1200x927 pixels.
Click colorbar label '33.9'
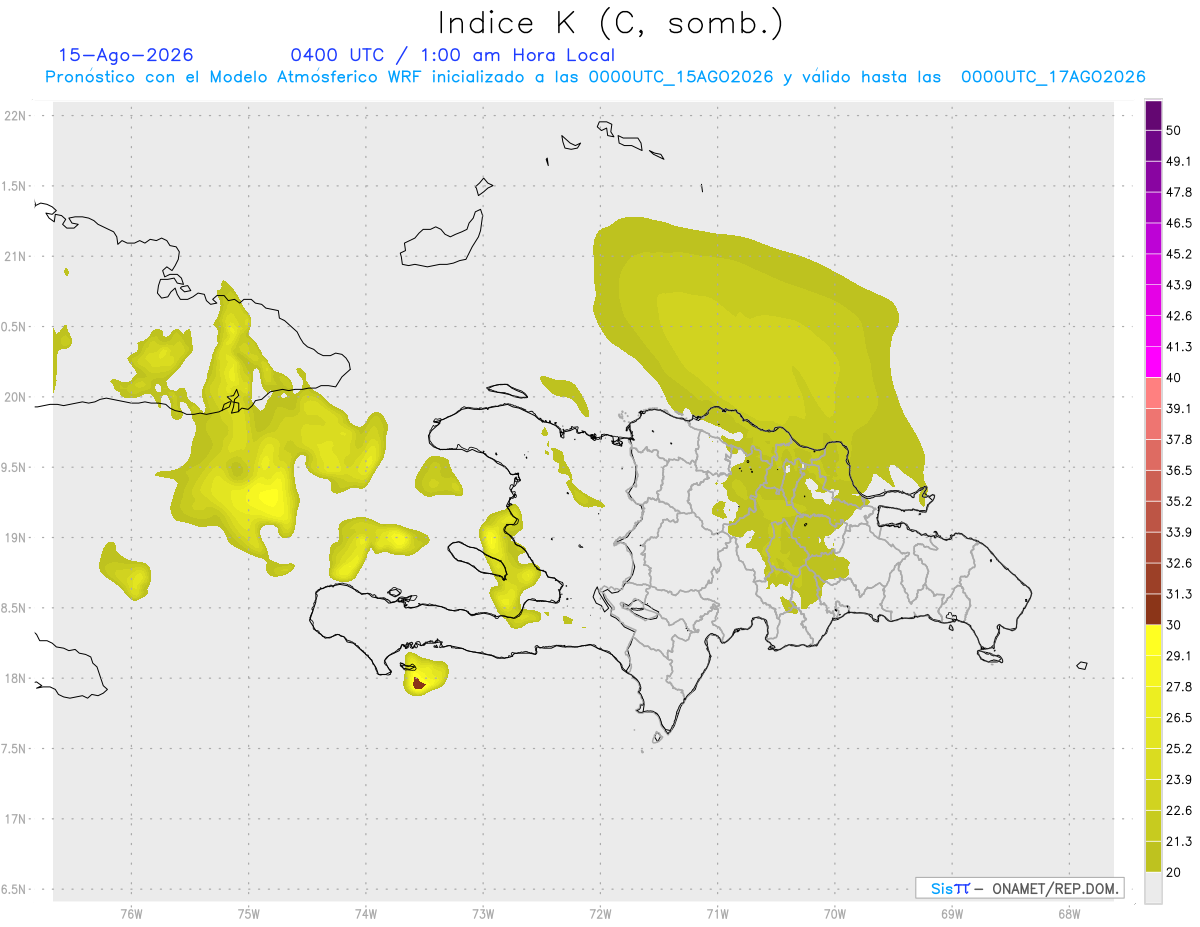(x=1179, y=532)
